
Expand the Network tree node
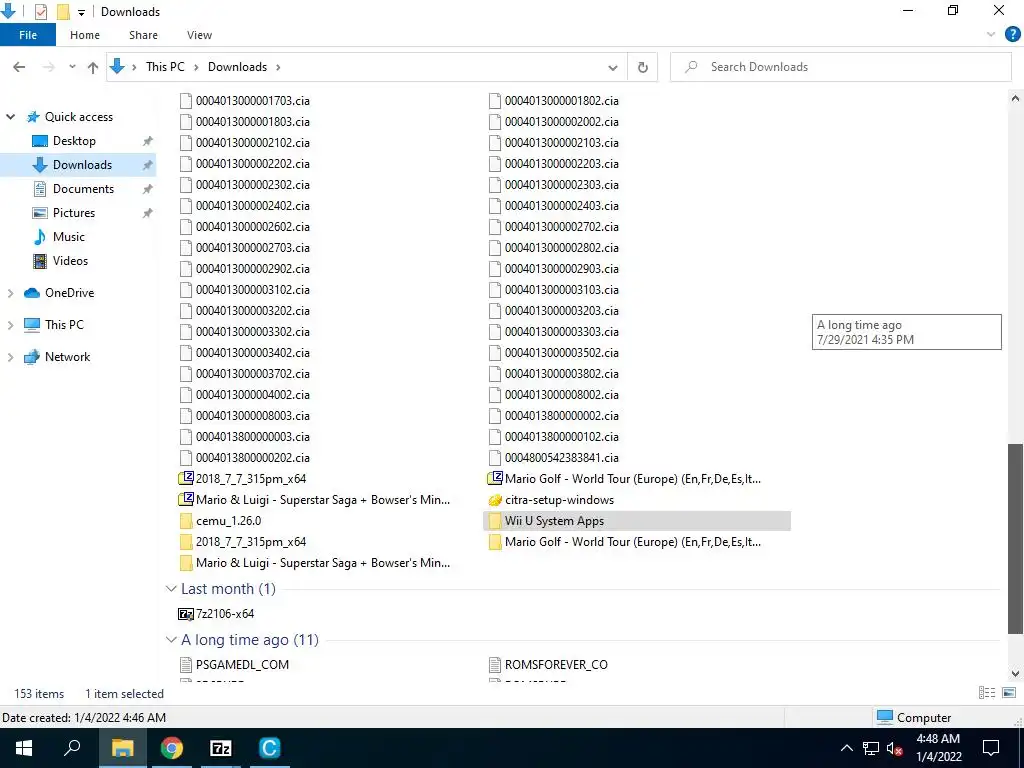(x=10, y=357)
